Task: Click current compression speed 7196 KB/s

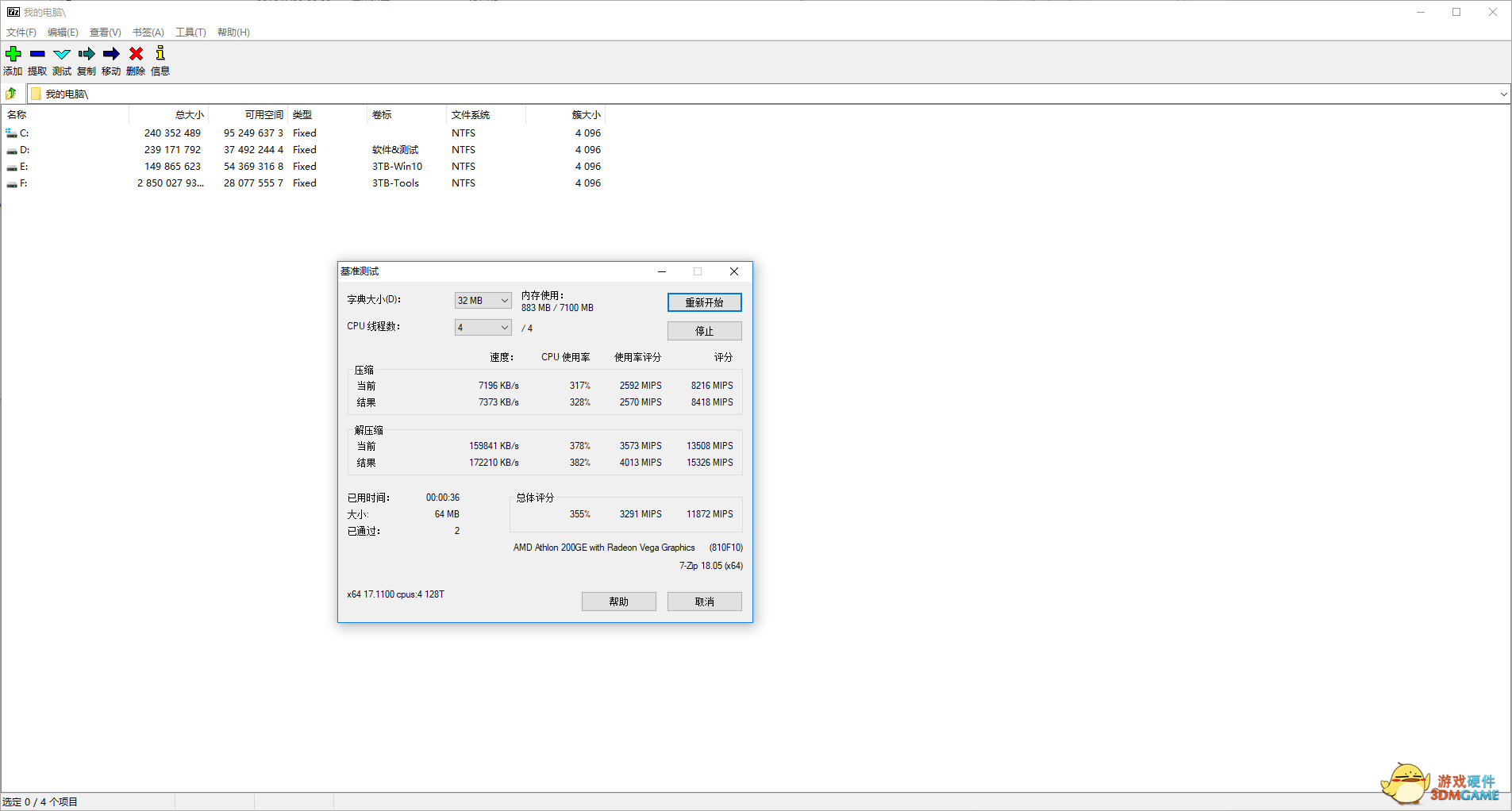Action: 498,386
